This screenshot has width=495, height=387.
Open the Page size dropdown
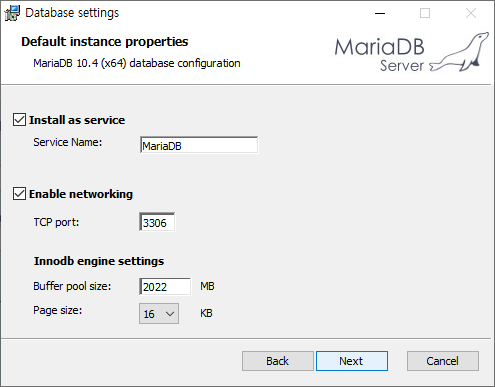[x=159, y=313]
